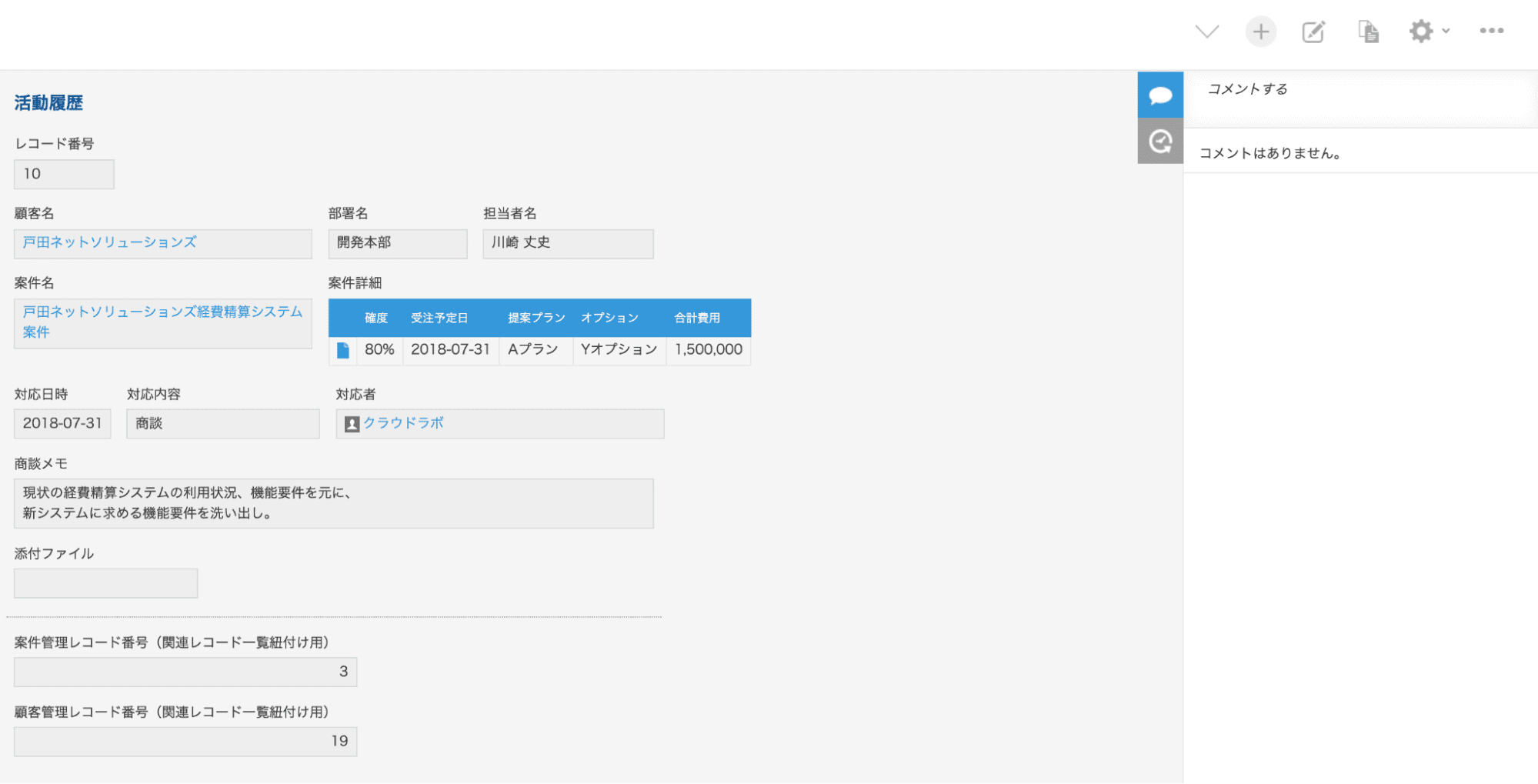Click the 部署名 value 開発本部
The width and height of the screenshot is (1538, 784).
(x=398, y=244)
